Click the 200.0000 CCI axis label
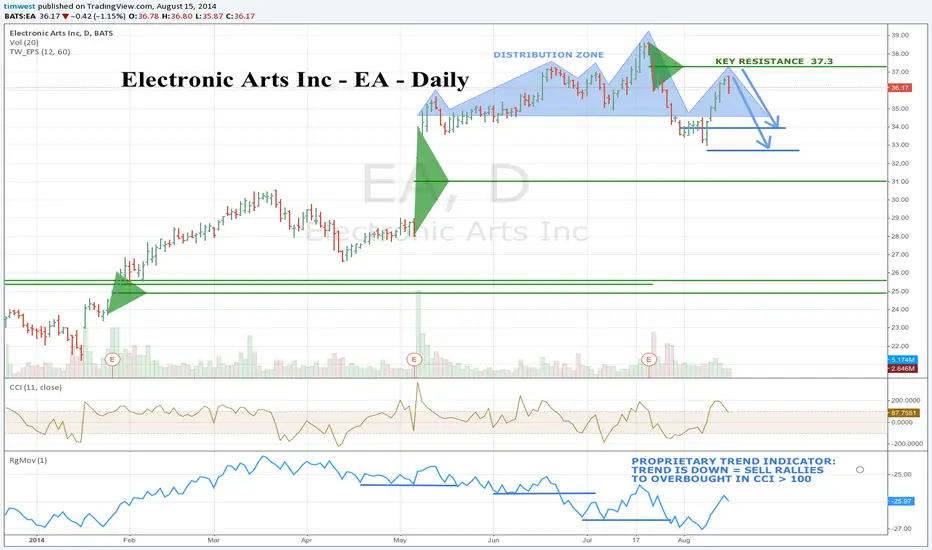This screenshot has height=550, width=932. coord(906,401)
